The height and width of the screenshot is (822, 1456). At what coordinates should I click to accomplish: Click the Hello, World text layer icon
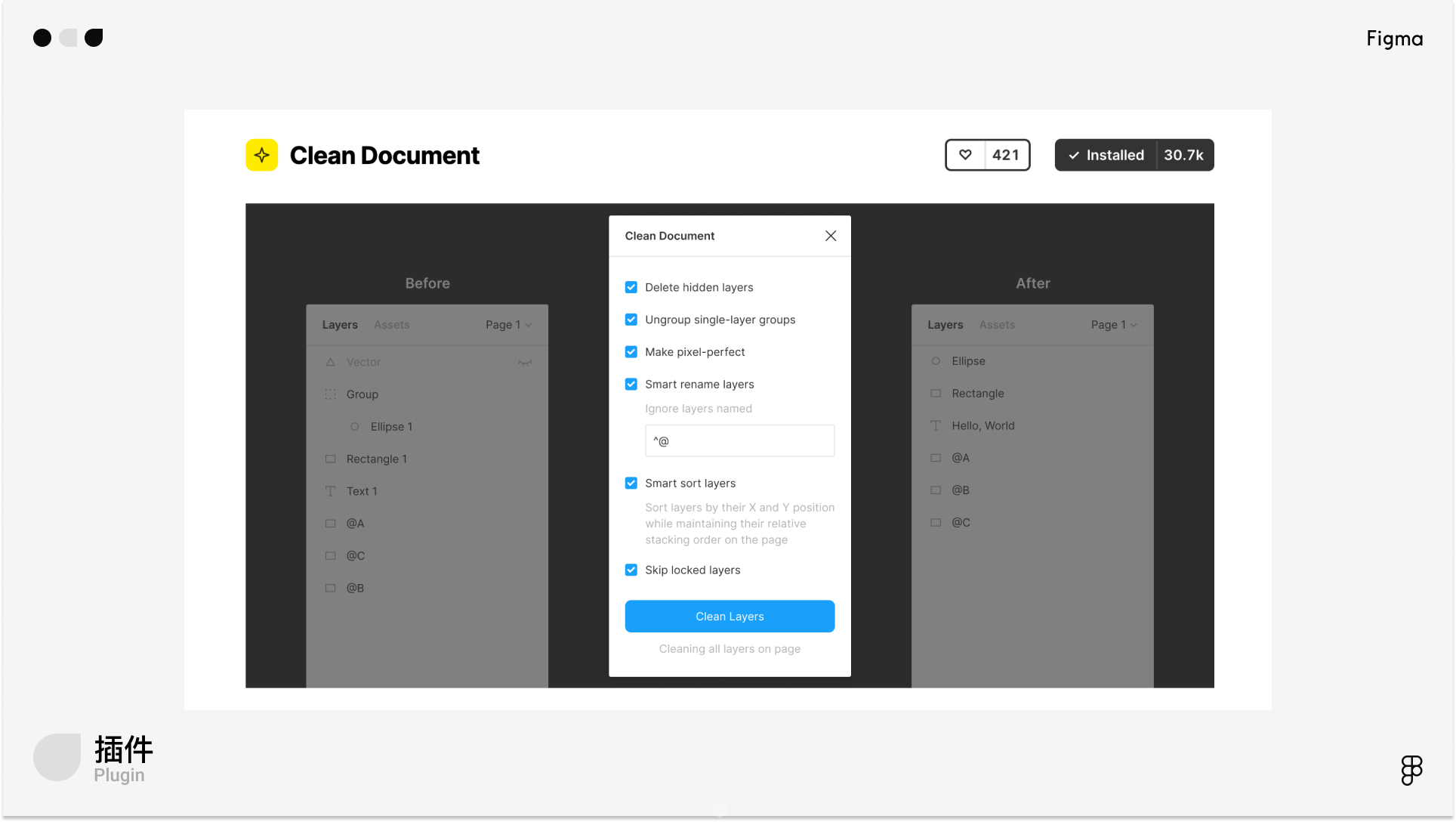coord(936,426)
